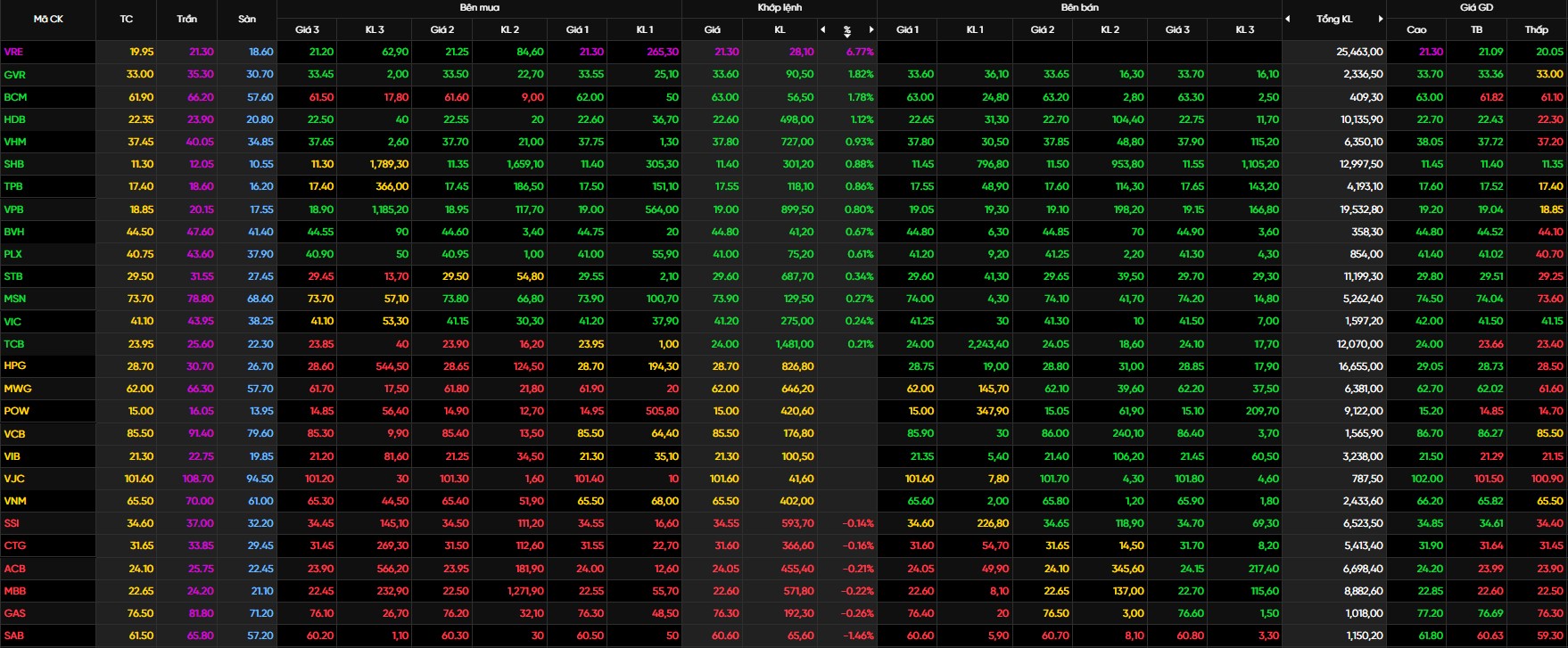Pick the ACB ticker symbol
This screenshot has width=1568, height=648.
pyautogui.click(x=15, y=568)
